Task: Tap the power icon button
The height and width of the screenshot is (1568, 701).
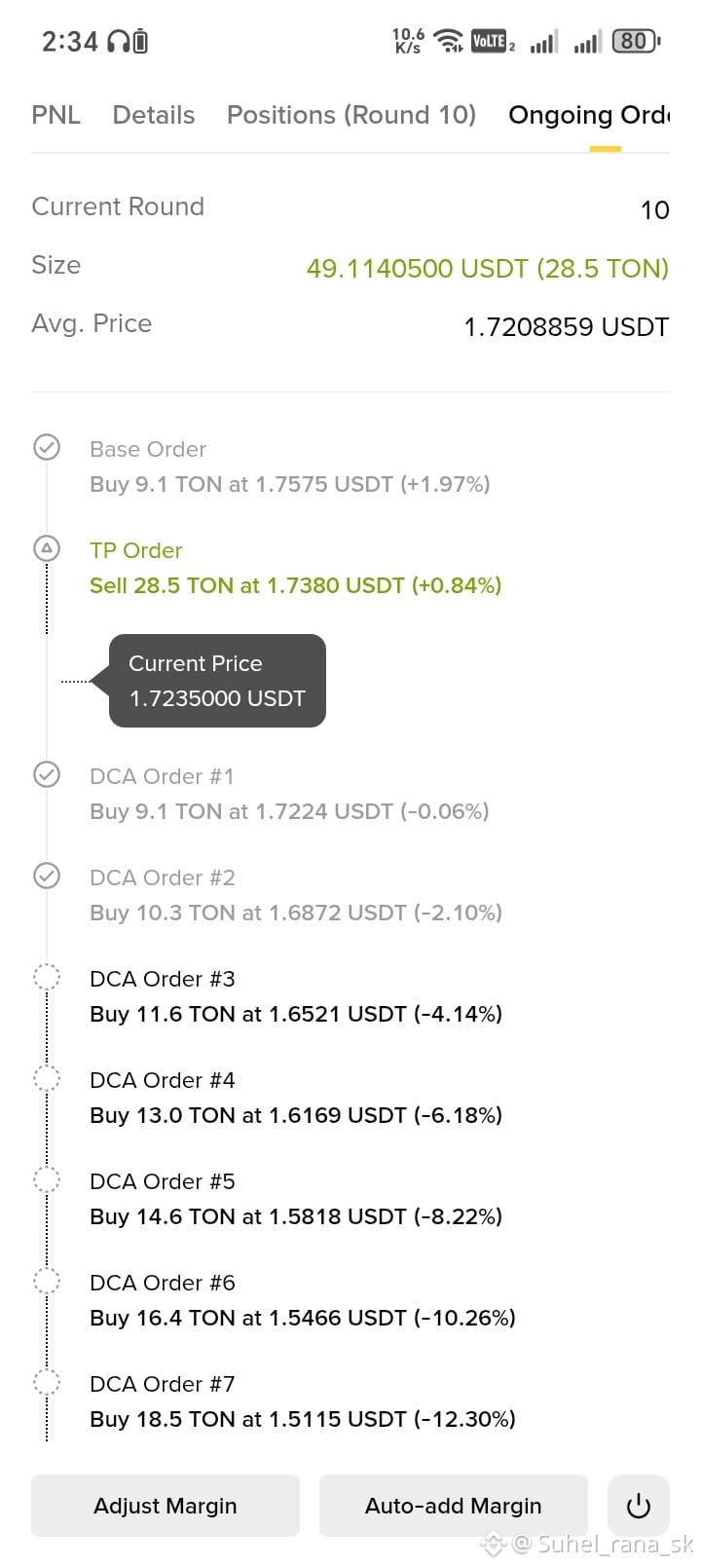Action: pos(638,1506)
